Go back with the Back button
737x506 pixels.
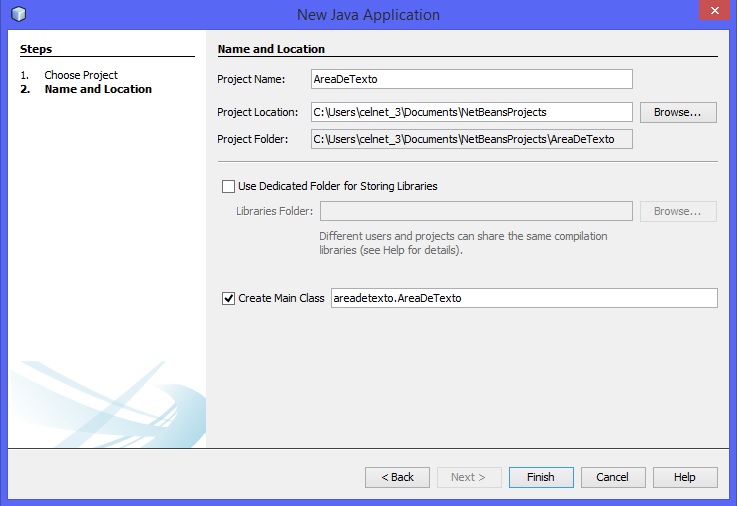pyautogui.click(x=397, y=477)
